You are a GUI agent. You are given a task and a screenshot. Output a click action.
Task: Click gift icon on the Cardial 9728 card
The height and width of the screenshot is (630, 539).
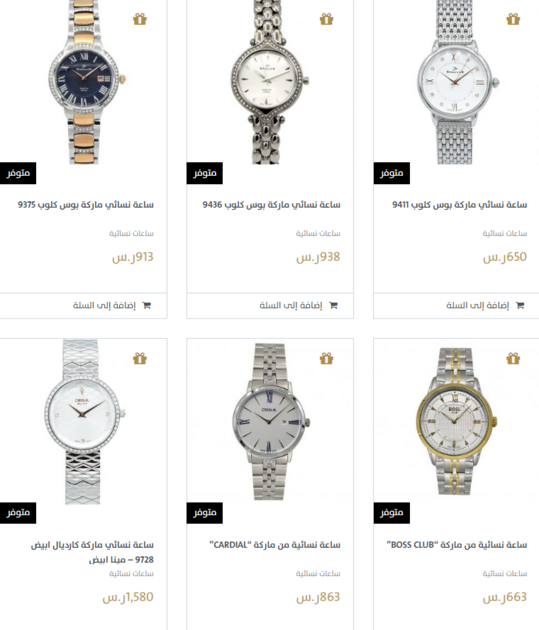pos(140,358)
